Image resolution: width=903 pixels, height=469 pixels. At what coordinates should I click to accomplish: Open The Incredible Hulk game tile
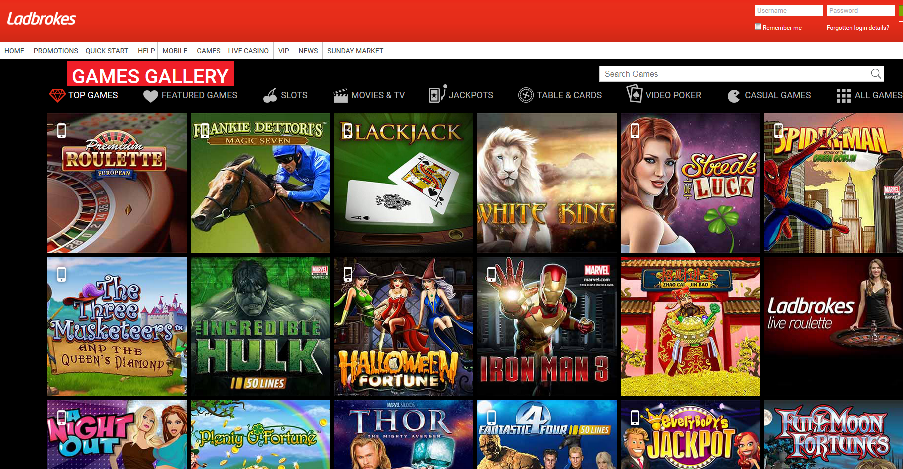click(x=260, y=327)
